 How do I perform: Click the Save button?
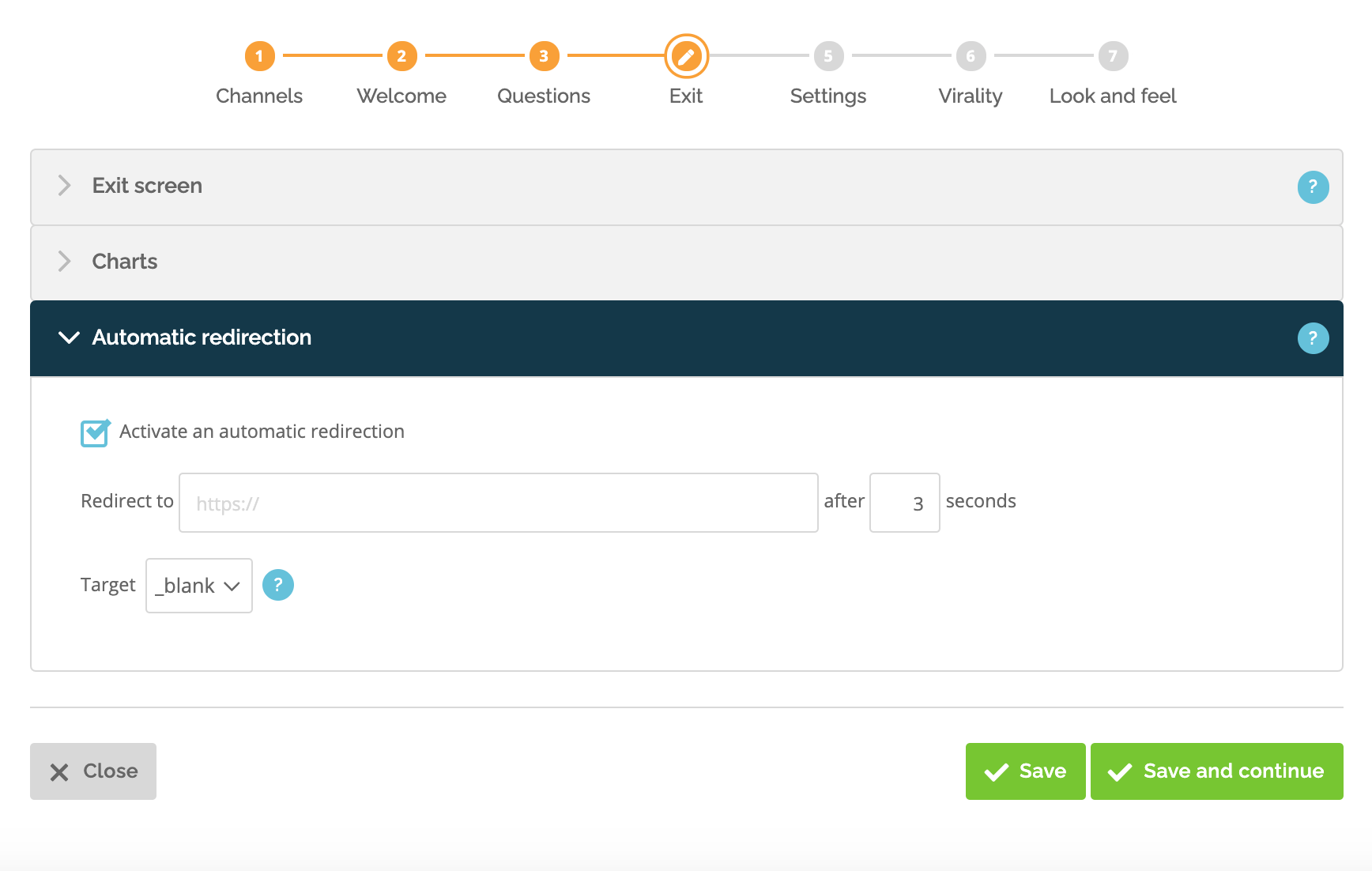pyautogui.click(x=1026, y=771)
